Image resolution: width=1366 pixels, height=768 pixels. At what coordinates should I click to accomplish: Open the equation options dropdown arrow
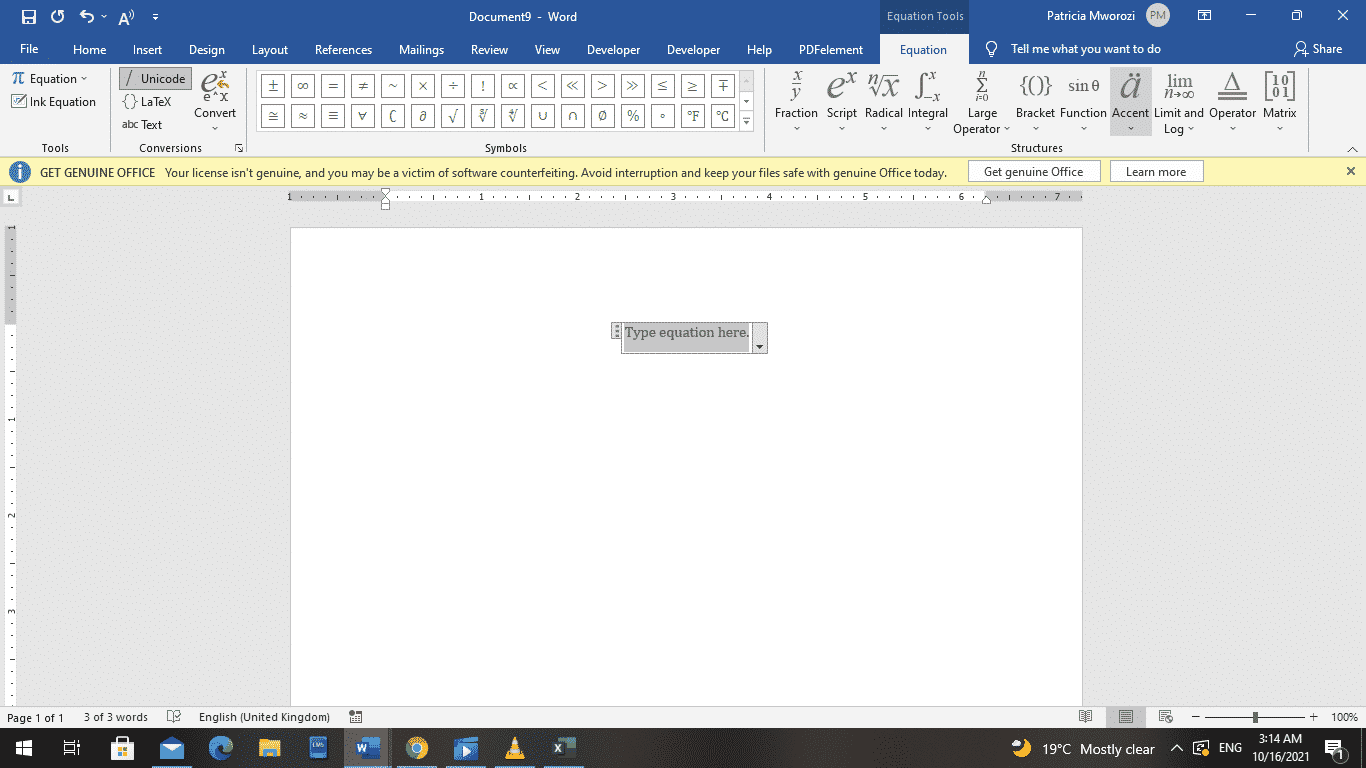[x=762, y=344]
